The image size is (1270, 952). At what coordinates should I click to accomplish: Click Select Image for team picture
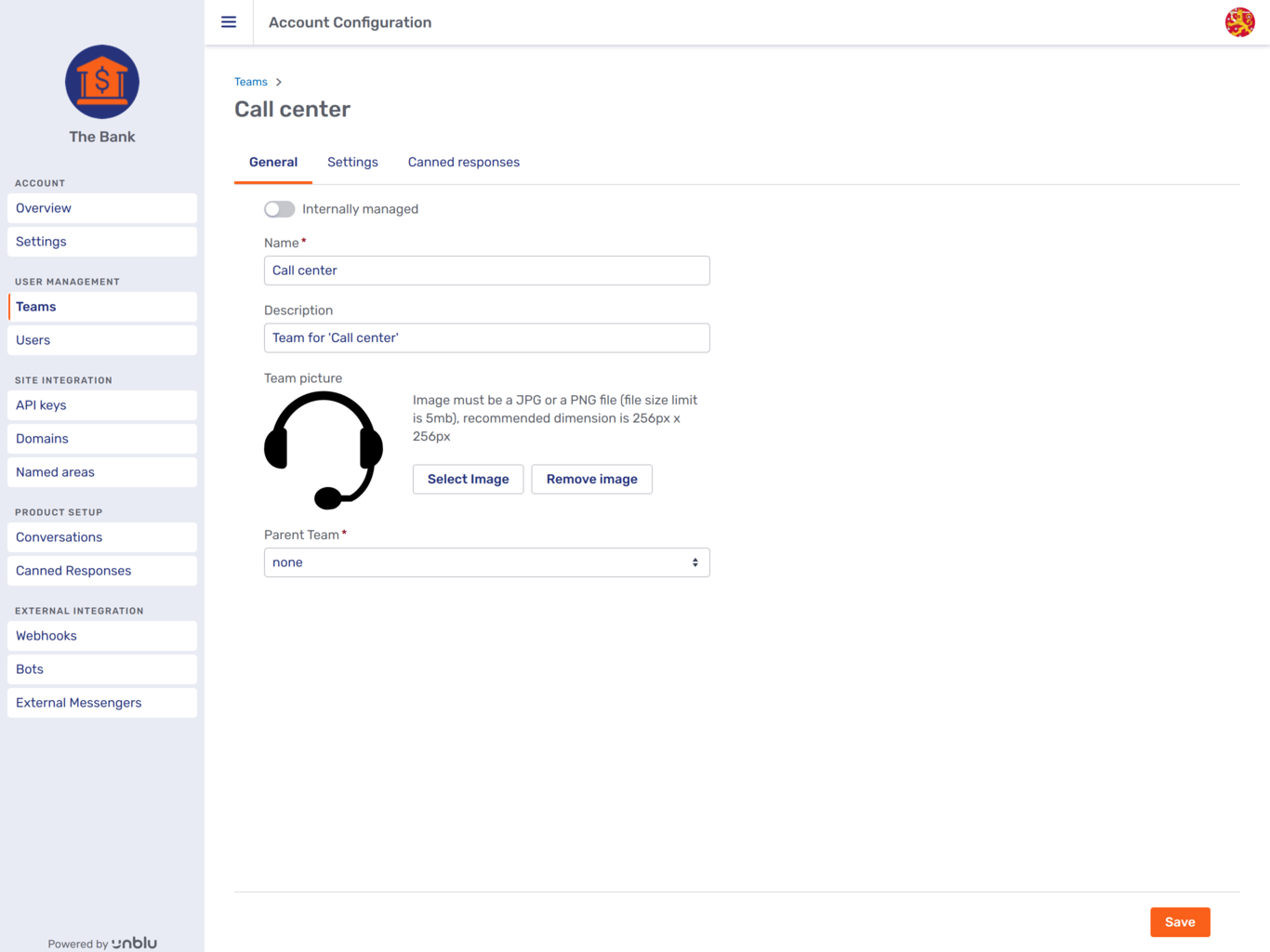468,479
